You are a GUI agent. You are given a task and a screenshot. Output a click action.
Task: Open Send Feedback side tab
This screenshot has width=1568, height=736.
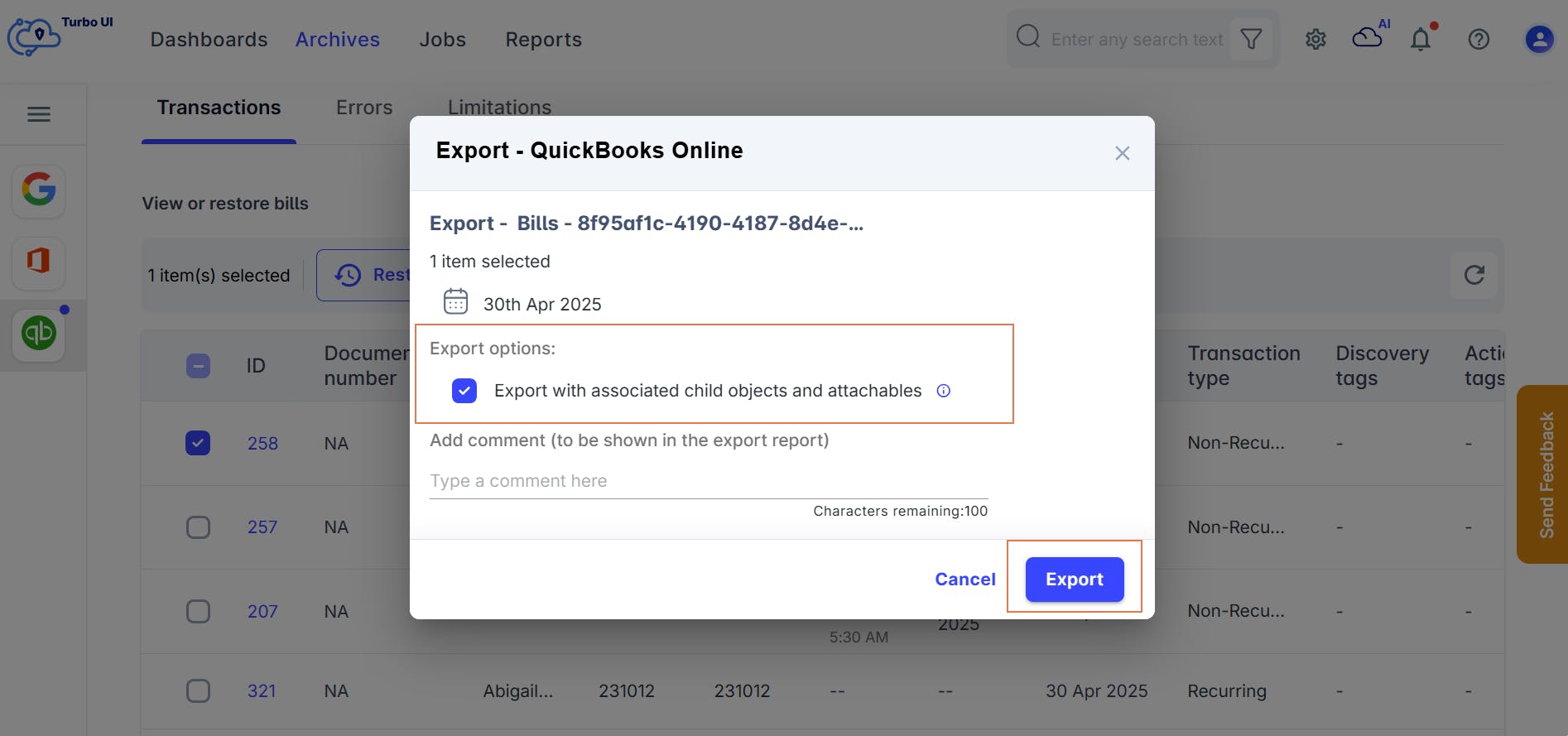1543,474
